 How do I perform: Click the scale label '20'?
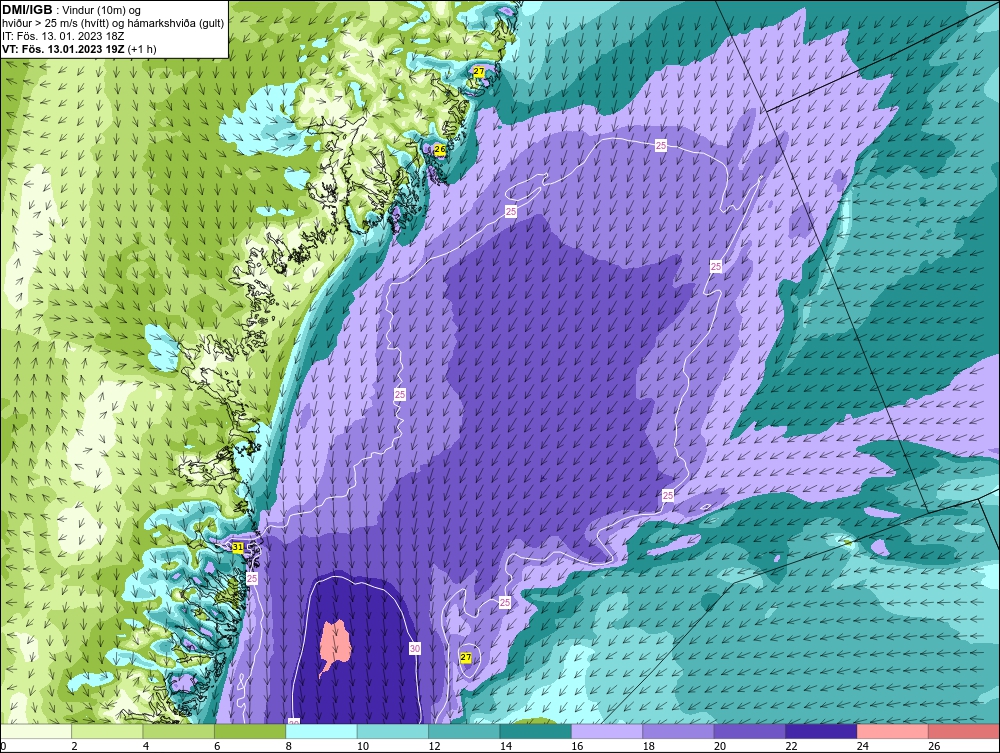pos(720,747)
